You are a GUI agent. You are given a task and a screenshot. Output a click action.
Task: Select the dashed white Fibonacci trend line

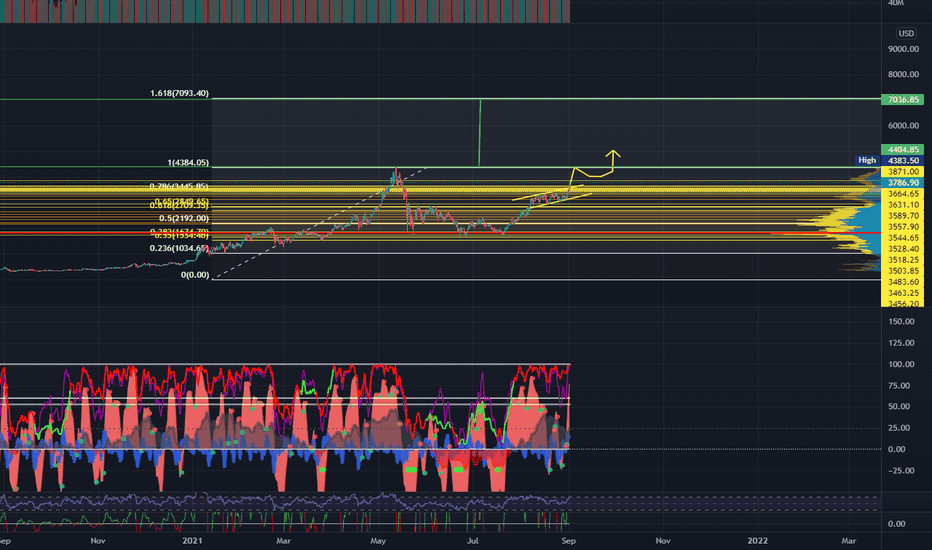pos(321,222)
